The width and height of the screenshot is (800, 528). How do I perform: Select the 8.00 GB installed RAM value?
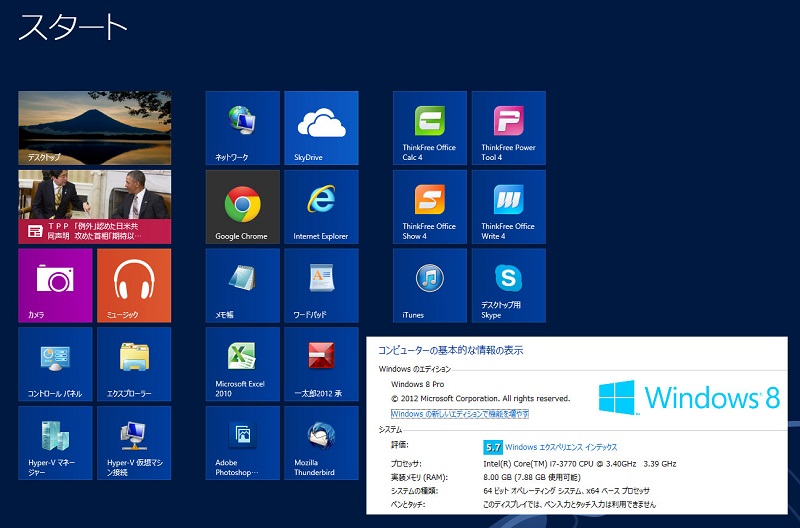point(532,477)
